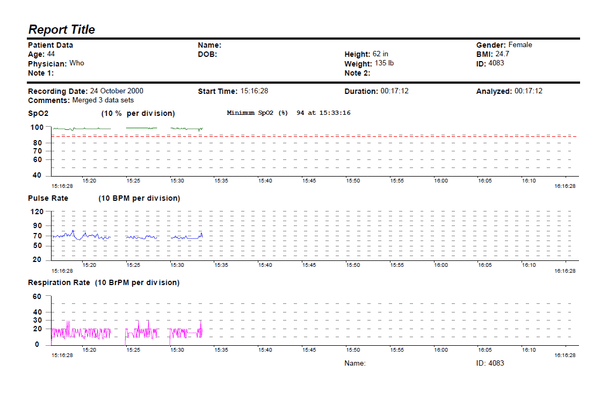Click the "Report Title" heading
This screenshot has height=394, width=608.
pos(62,29)
